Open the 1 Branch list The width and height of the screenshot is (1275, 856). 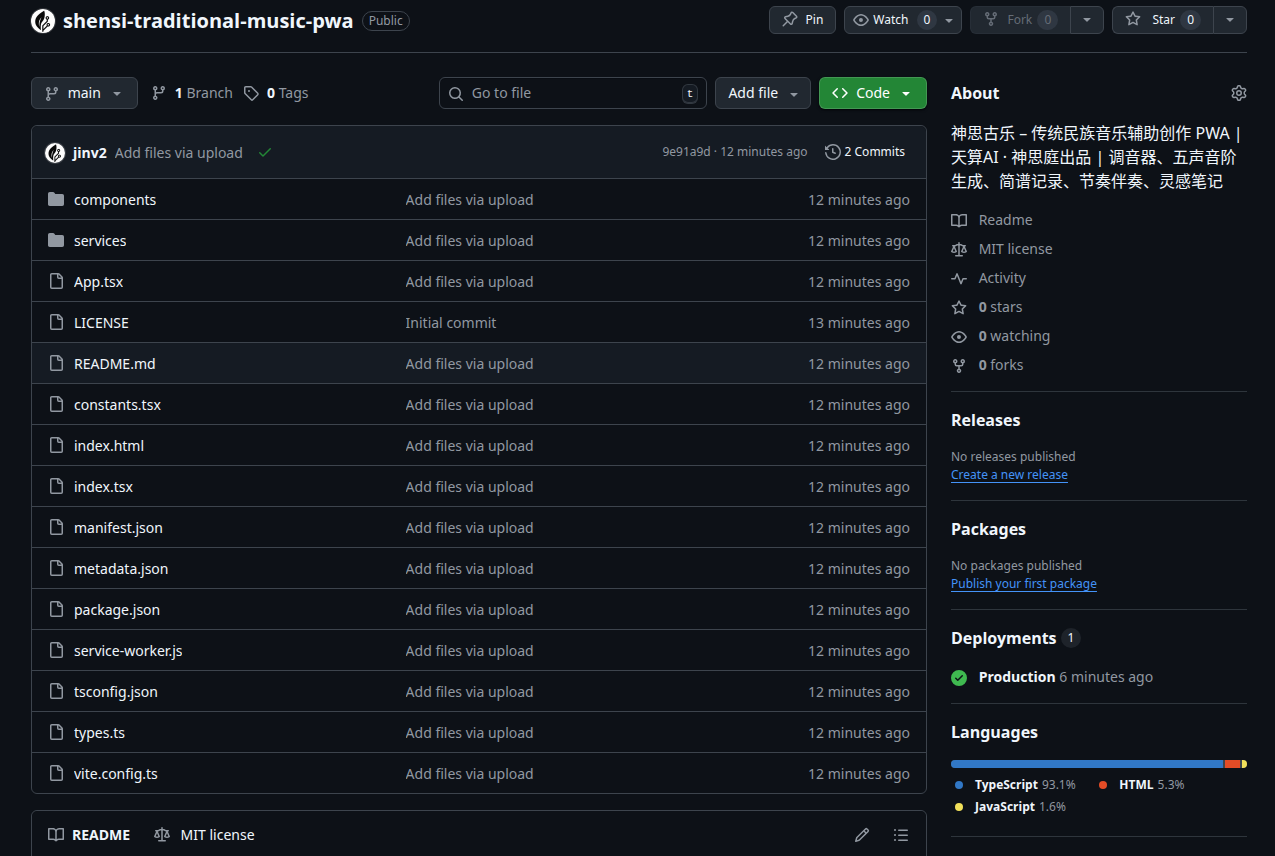tap(192, 93)
